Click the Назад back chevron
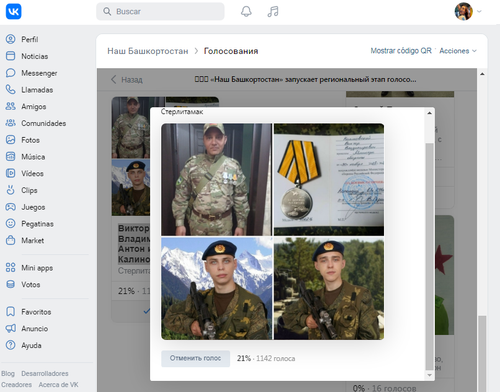The height and width of the screenshot is (392, 500). (114, 79)
